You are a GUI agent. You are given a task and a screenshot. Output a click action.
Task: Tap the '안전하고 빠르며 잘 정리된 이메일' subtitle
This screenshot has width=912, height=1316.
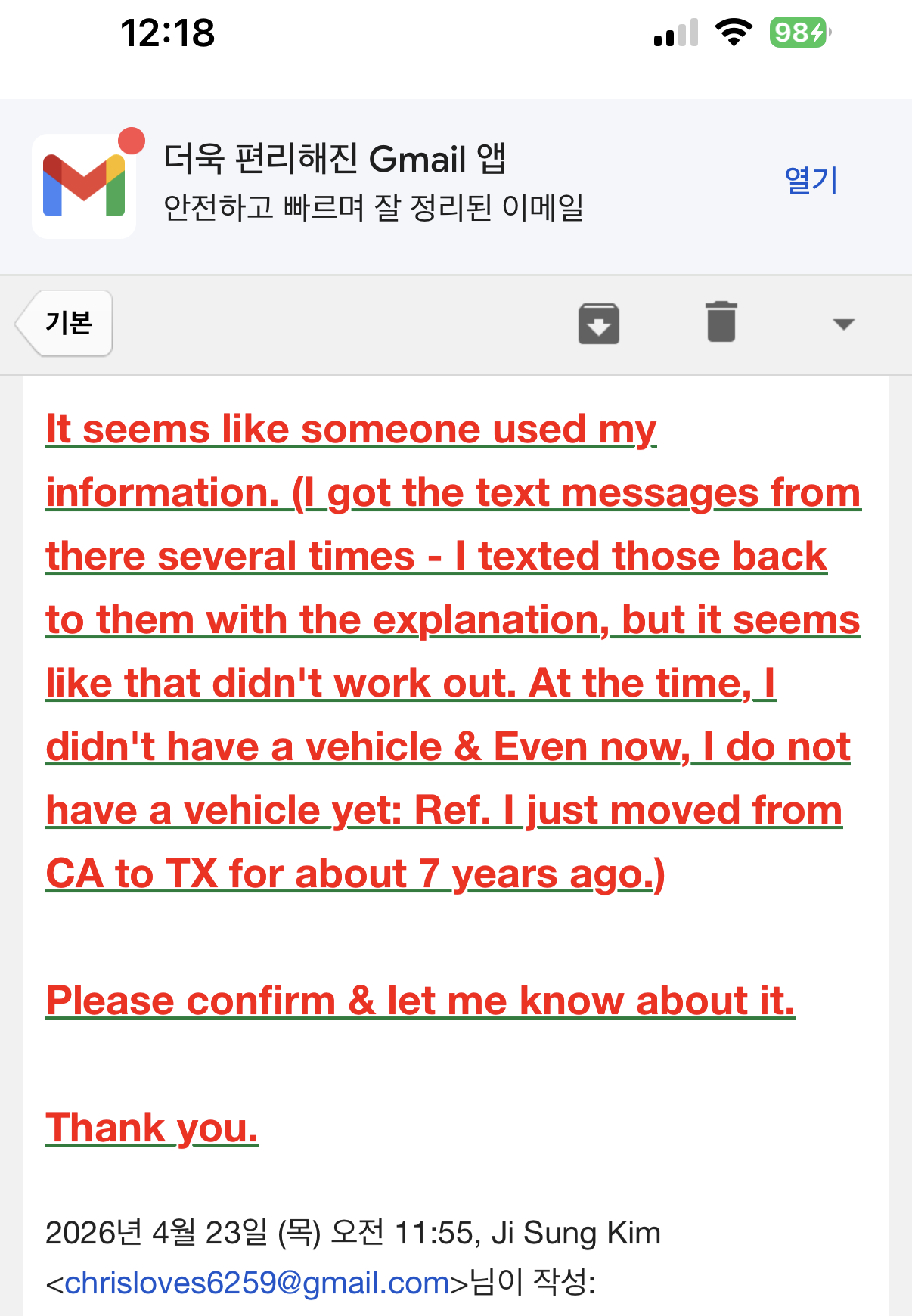point(374,207)
